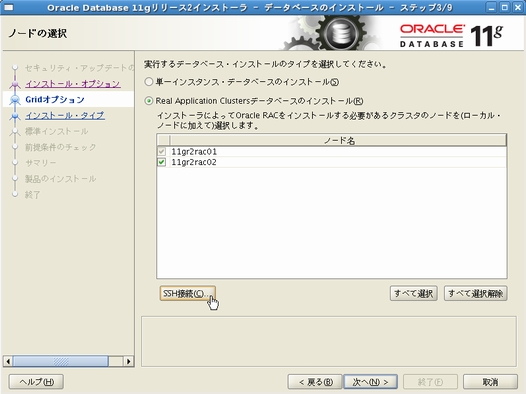
Task: Click the Gridオプション step node icon
Action: pyautogui.click(x=15, y=100)
